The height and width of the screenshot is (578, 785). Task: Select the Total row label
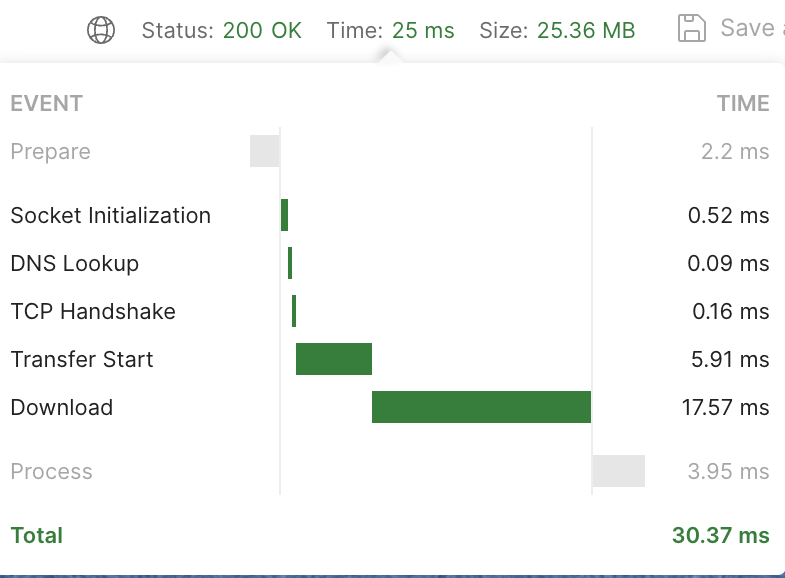(37, 535)
